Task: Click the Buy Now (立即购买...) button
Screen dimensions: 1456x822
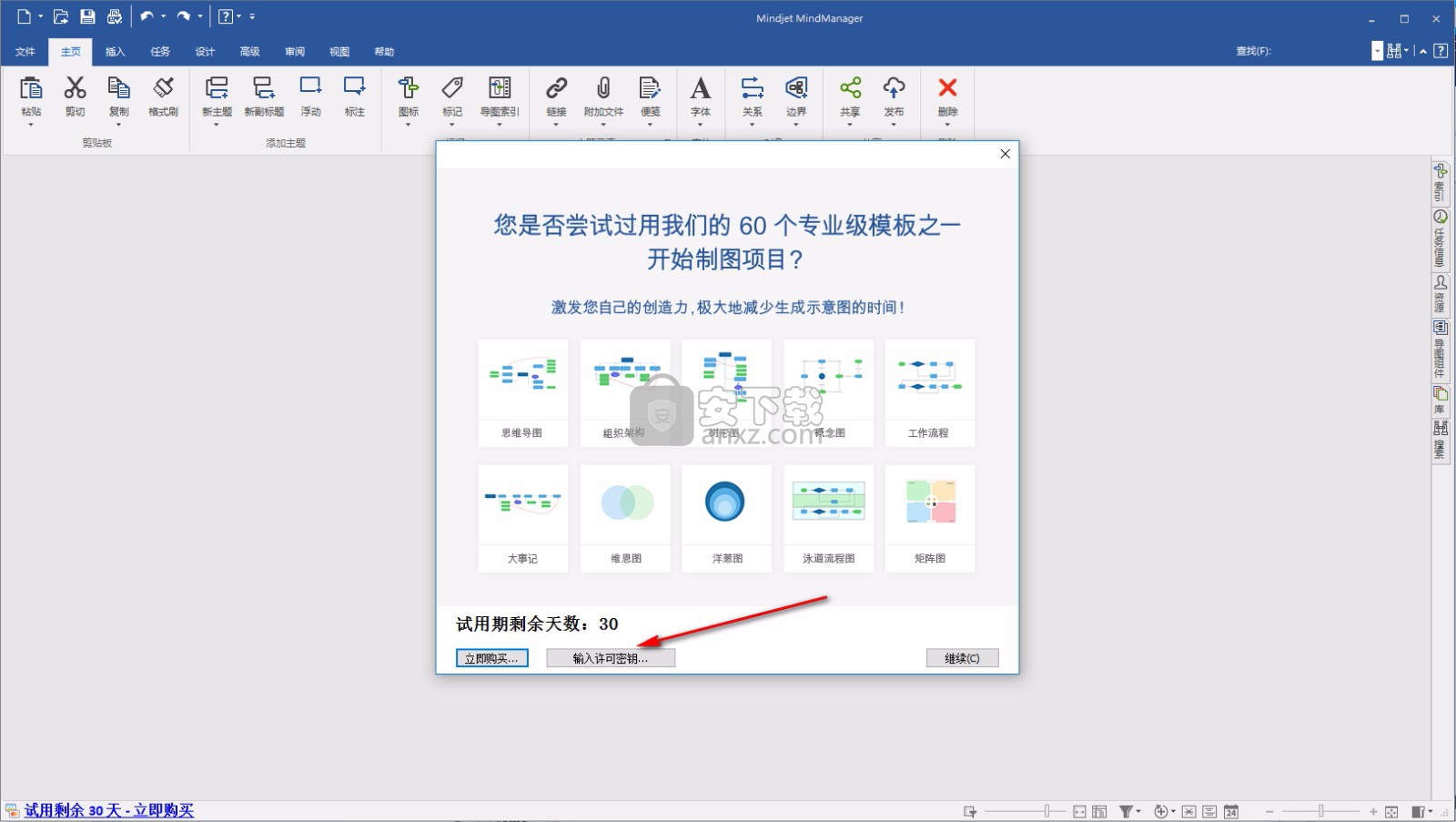Action: point(492,658)
